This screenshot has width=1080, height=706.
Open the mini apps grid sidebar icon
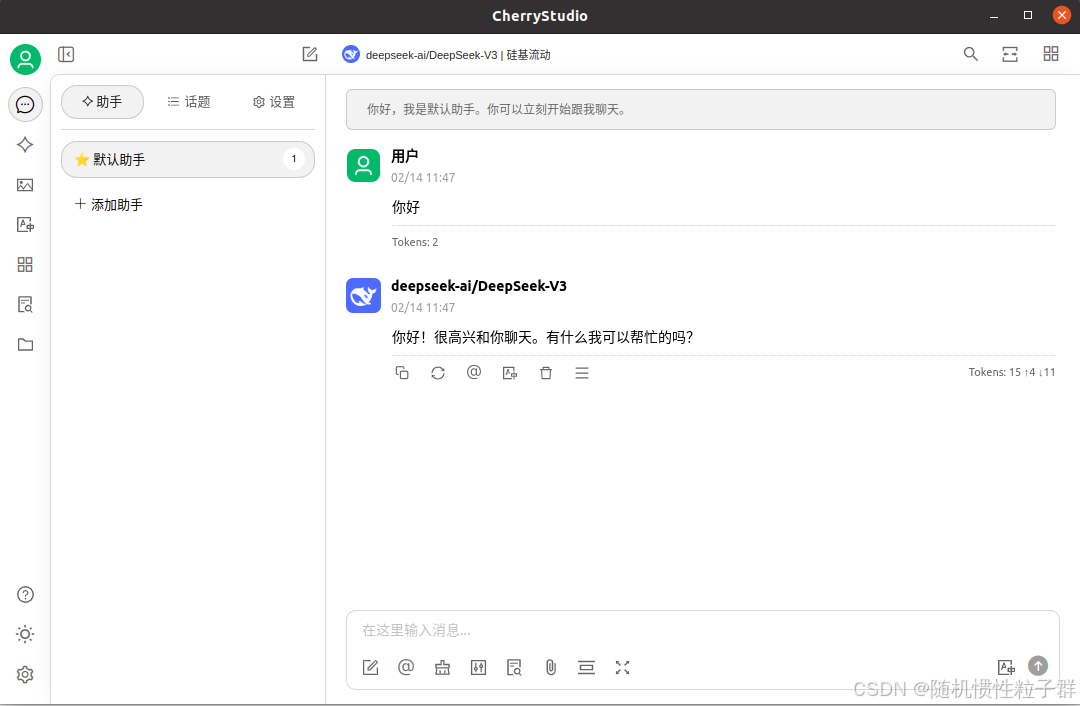(x=25, y=264)
